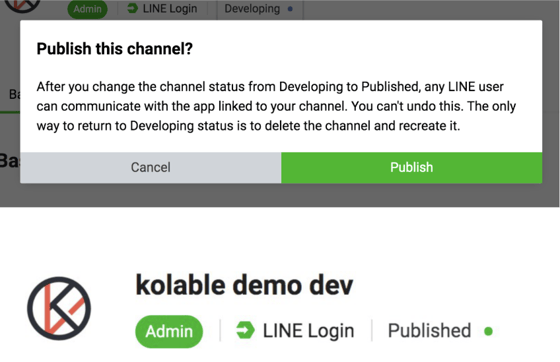Click the partly hidden Ba heading at left edge
Viewport: 560px width, 362px height.
pos(10,161)
